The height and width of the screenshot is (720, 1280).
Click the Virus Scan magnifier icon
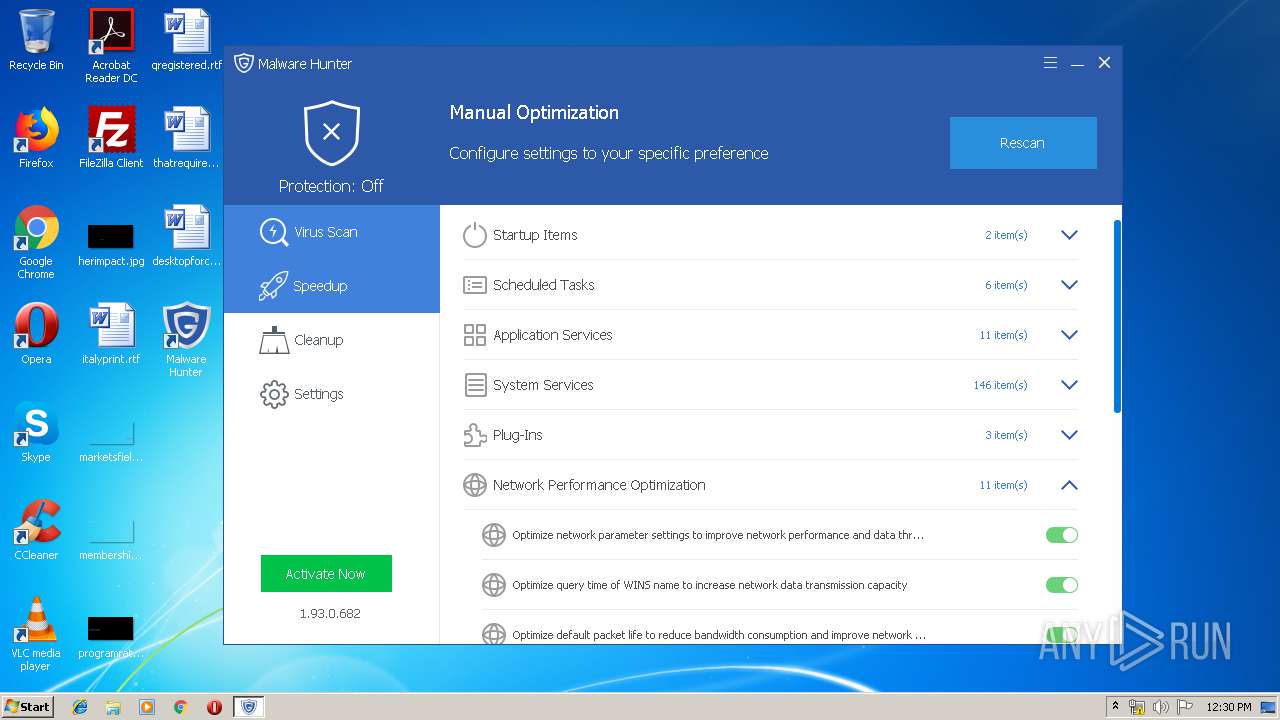point(273,232)
